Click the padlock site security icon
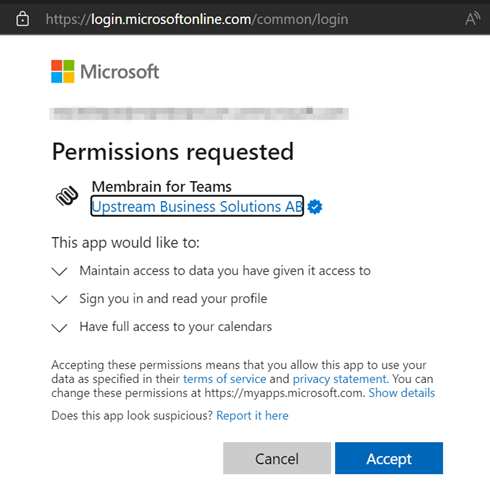The height and width of the screenshot is (494, 490). coord(22,19)
